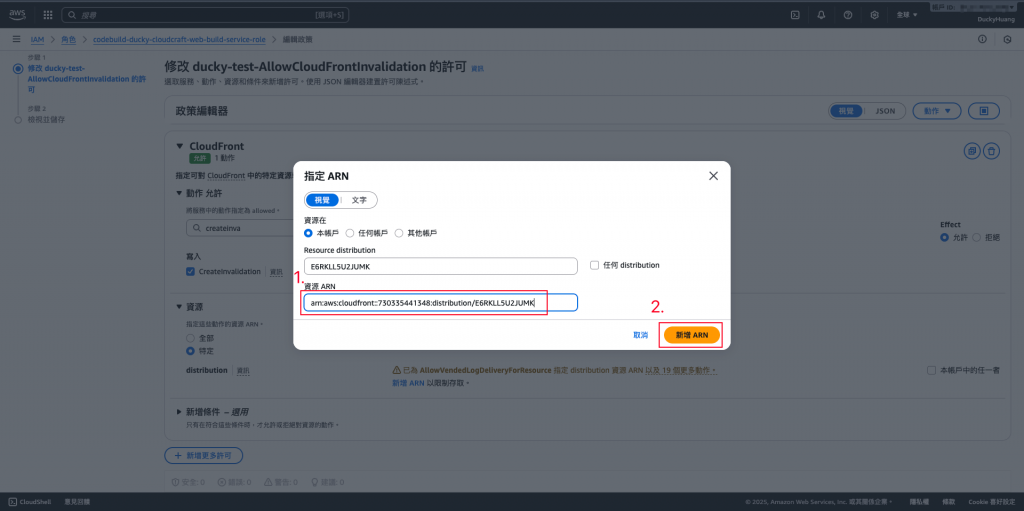
Task: Open the notifications bell
Action: click(x=822, y=14)
